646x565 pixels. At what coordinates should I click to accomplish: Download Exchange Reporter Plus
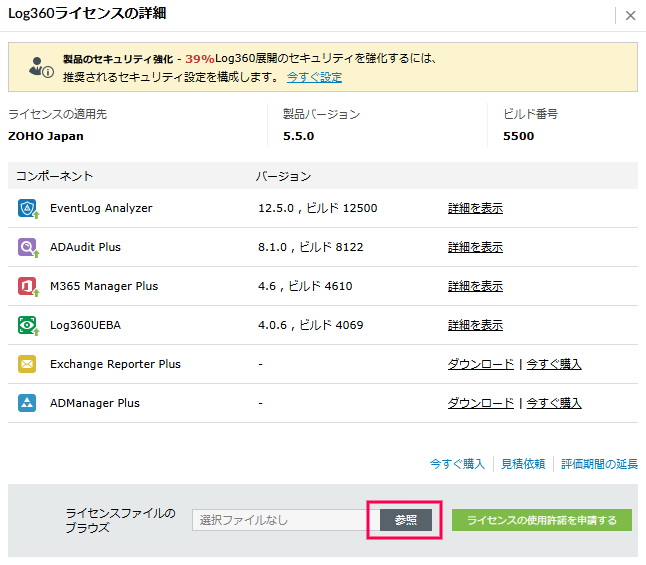coord(481,364)
